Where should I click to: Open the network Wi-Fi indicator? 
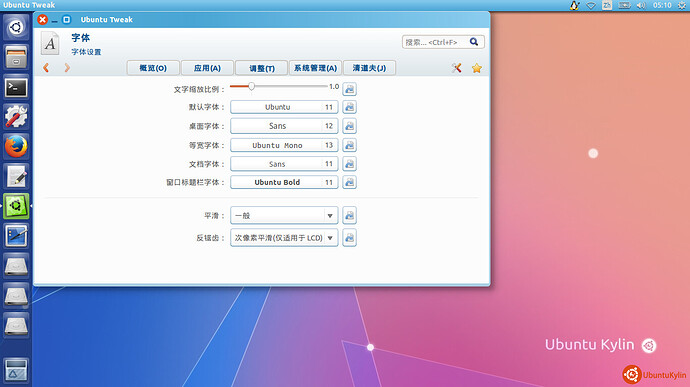(591, 5)
